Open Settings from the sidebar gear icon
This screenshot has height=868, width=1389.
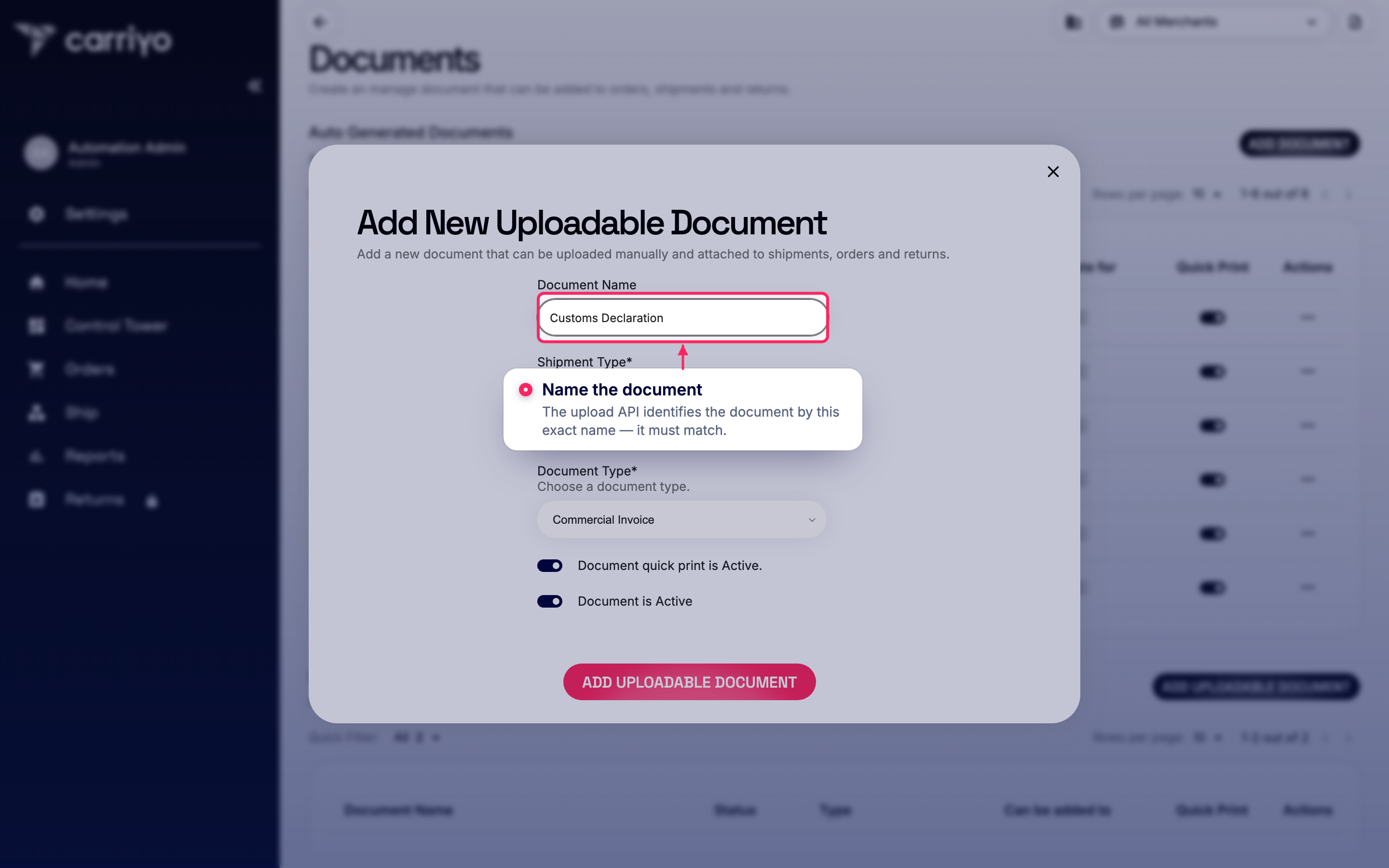pyautogui.click(x=37, y=214)
